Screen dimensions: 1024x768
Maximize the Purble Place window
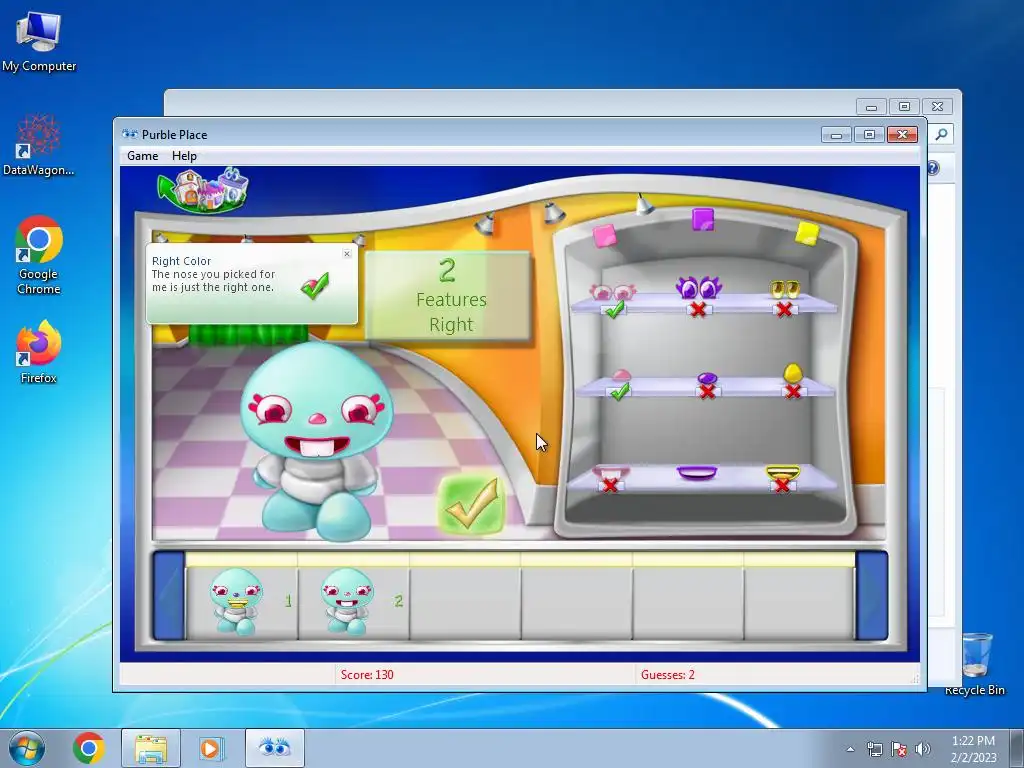pyautogui.click(x=869, y=135)
